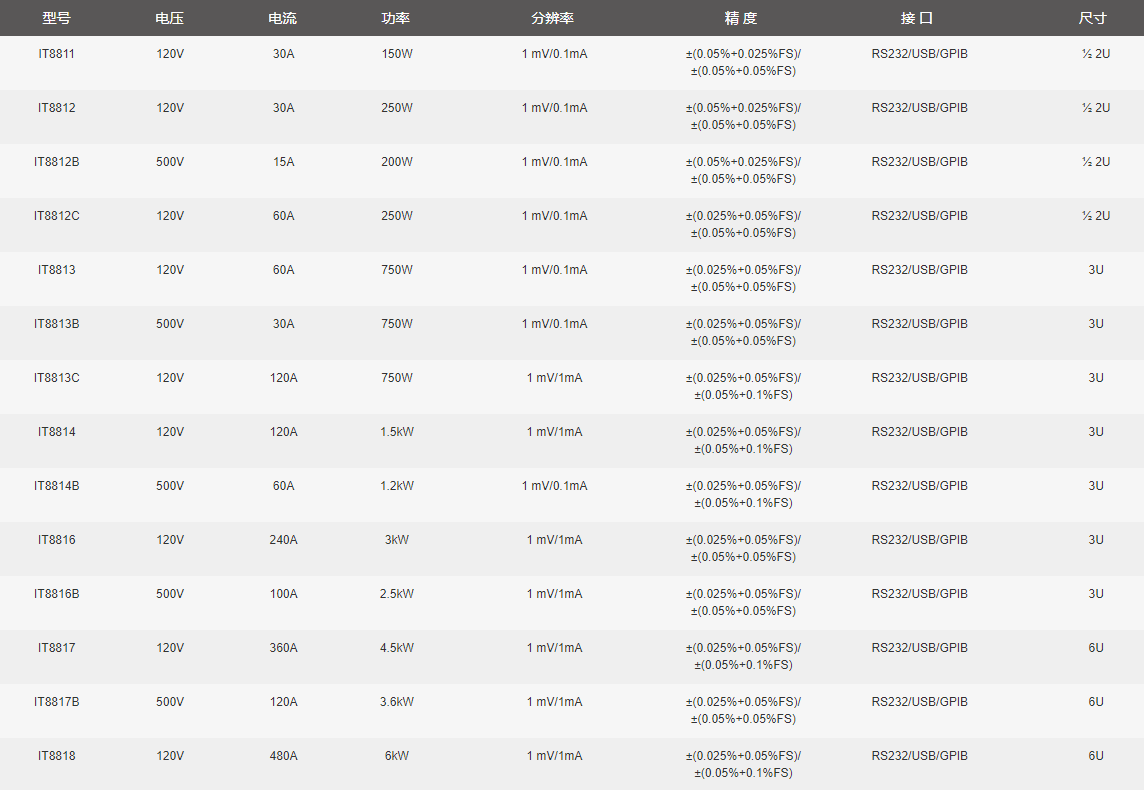
Task: Click the 分辨率 column header
Action: [x=553, y=18]
